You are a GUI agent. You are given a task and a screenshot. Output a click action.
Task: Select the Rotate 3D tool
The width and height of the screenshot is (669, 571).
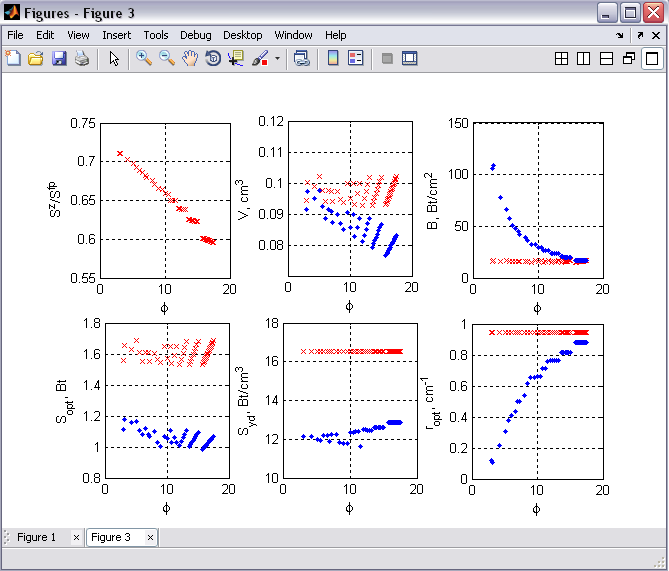coord(213,58)
